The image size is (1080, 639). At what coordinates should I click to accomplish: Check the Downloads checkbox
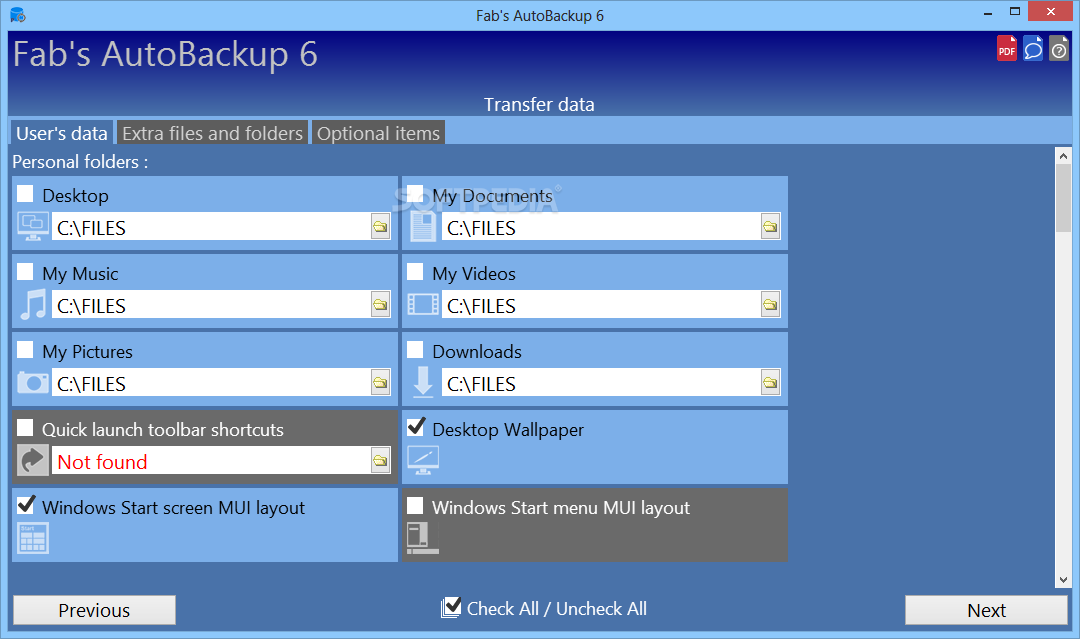[415, 349]
